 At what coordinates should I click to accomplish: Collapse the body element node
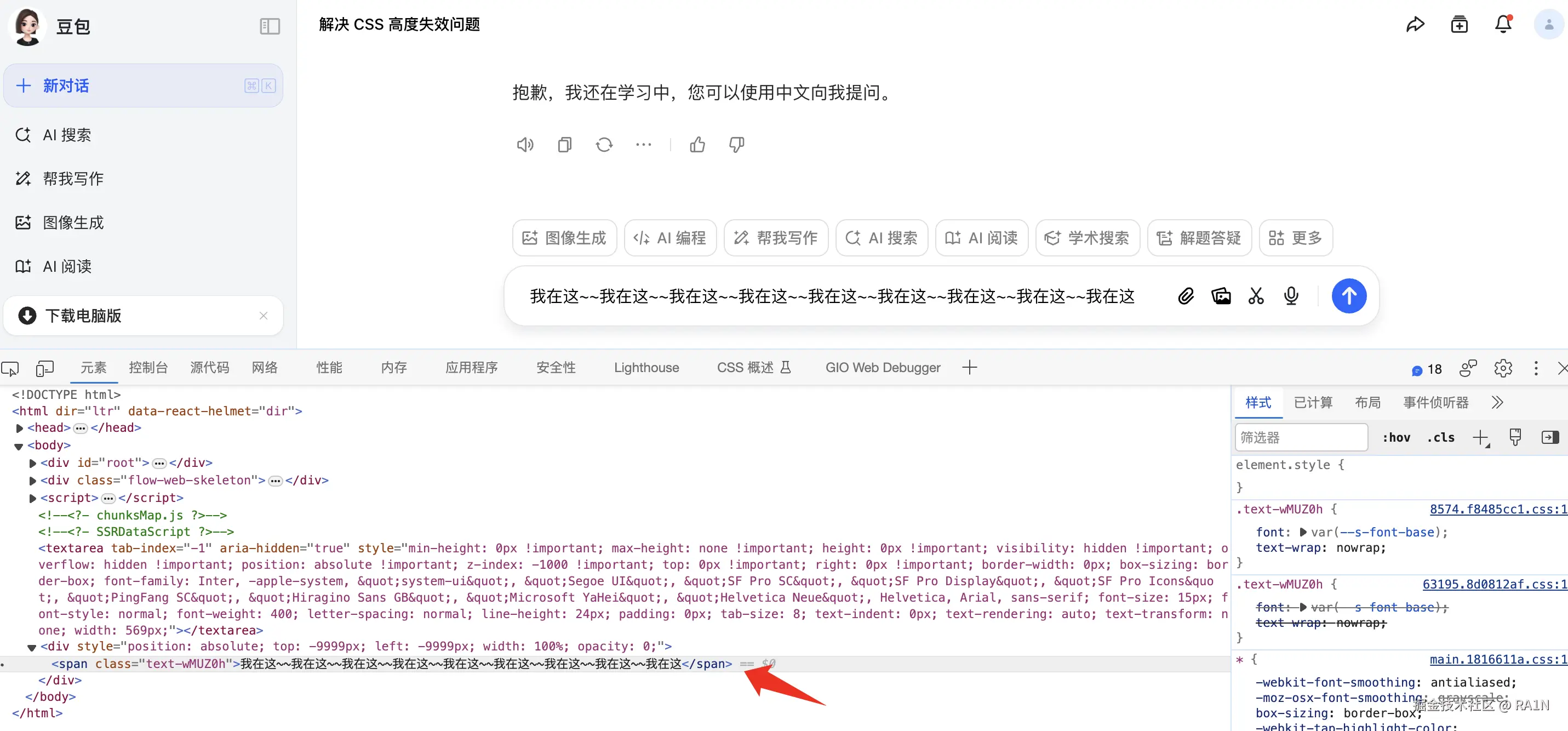pyautogui.click(x=19, y=446)
